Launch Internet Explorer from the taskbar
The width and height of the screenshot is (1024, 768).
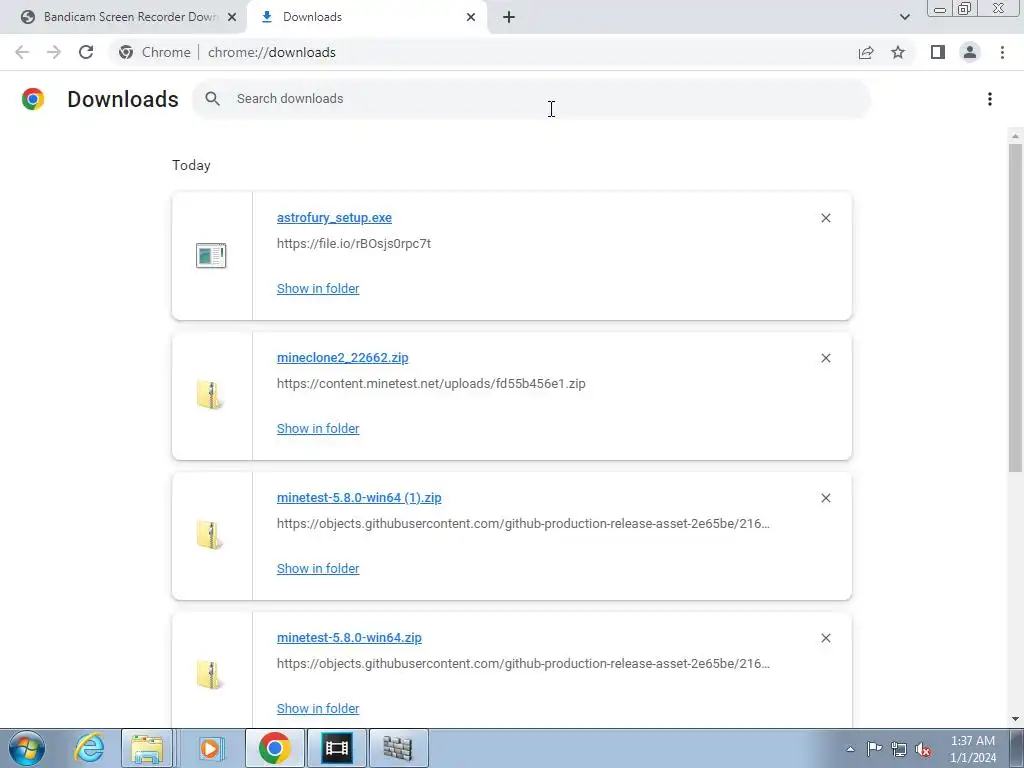(x=89, y=748)
